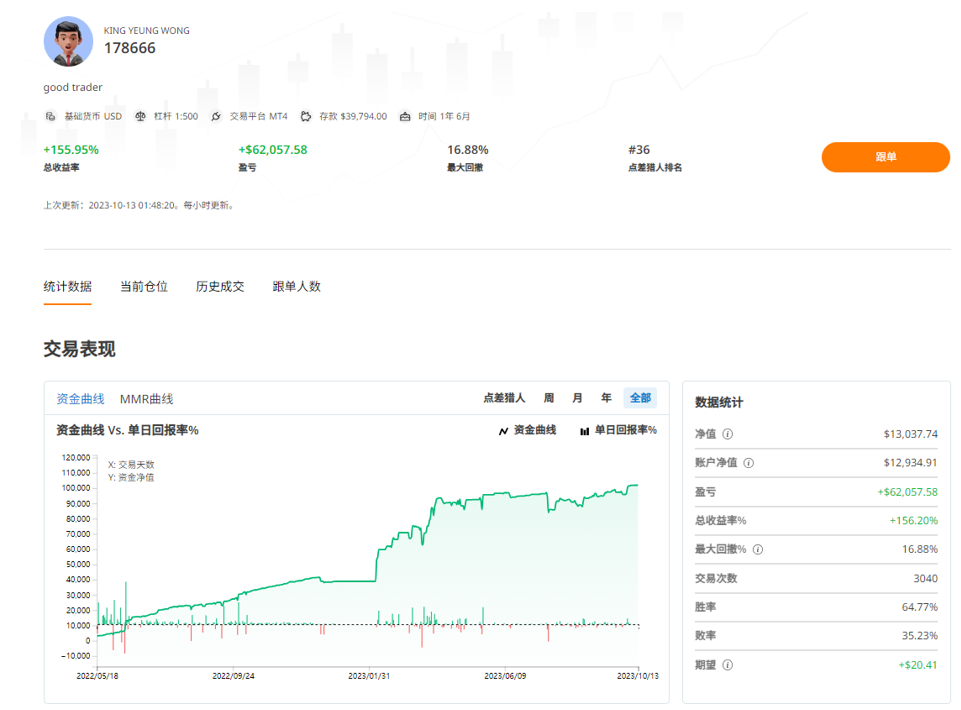
Task: Open the 历史成交 tab
Action: pos(220,286)
